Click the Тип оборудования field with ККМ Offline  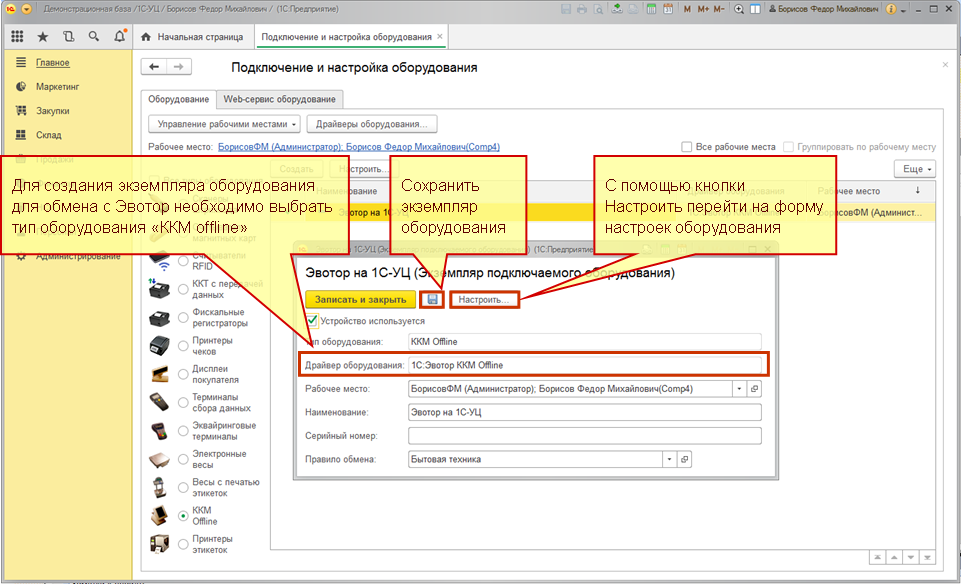tap(585, 342)
